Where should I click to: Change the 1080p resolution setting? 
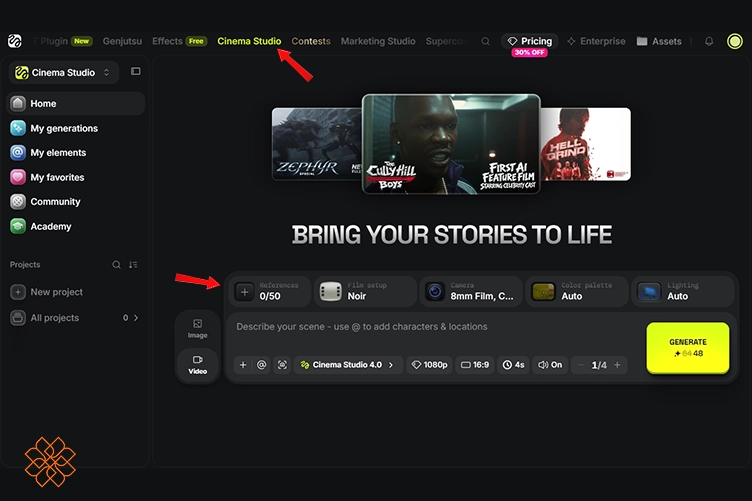coord(430,365)
